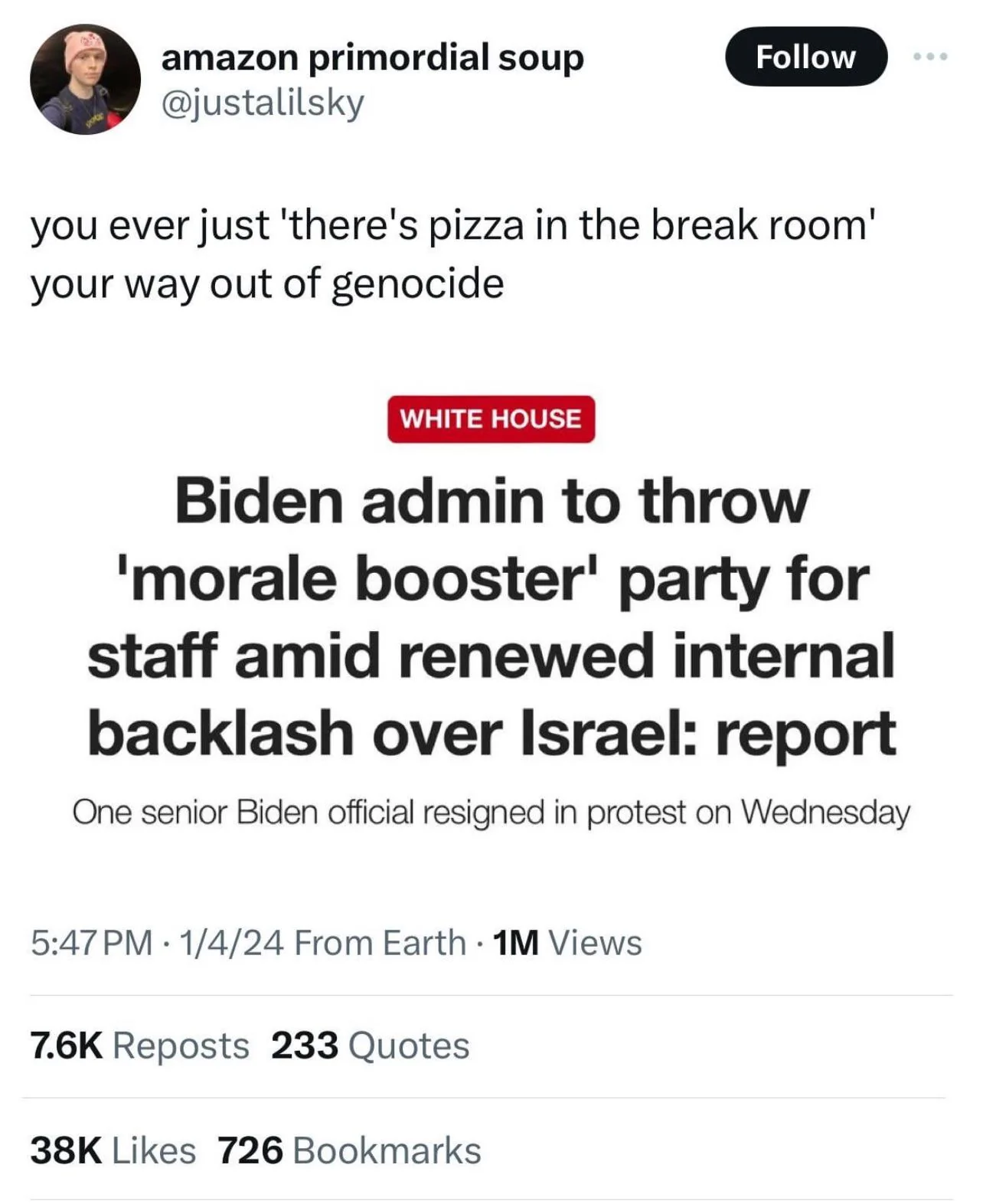
Task: Open the Biden admin headline image
Action: pyautogui.click(x=491, y=613)
